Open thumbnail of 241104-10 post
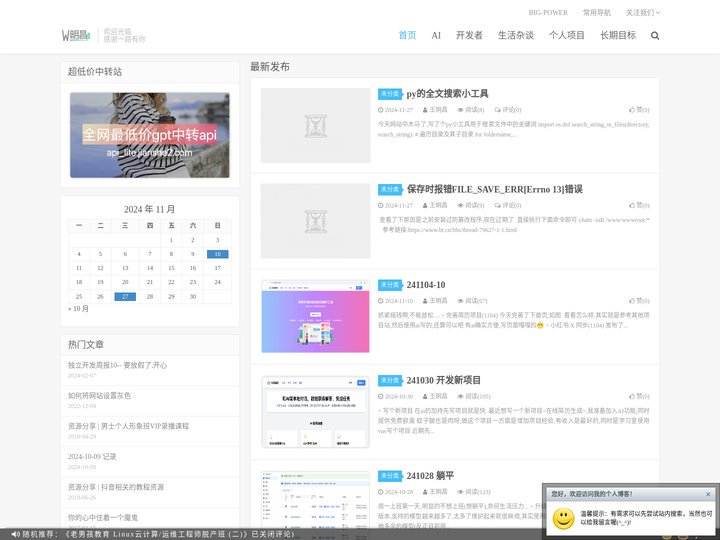The width and height of the screenshot is (720, 540). tap(315, 316)
